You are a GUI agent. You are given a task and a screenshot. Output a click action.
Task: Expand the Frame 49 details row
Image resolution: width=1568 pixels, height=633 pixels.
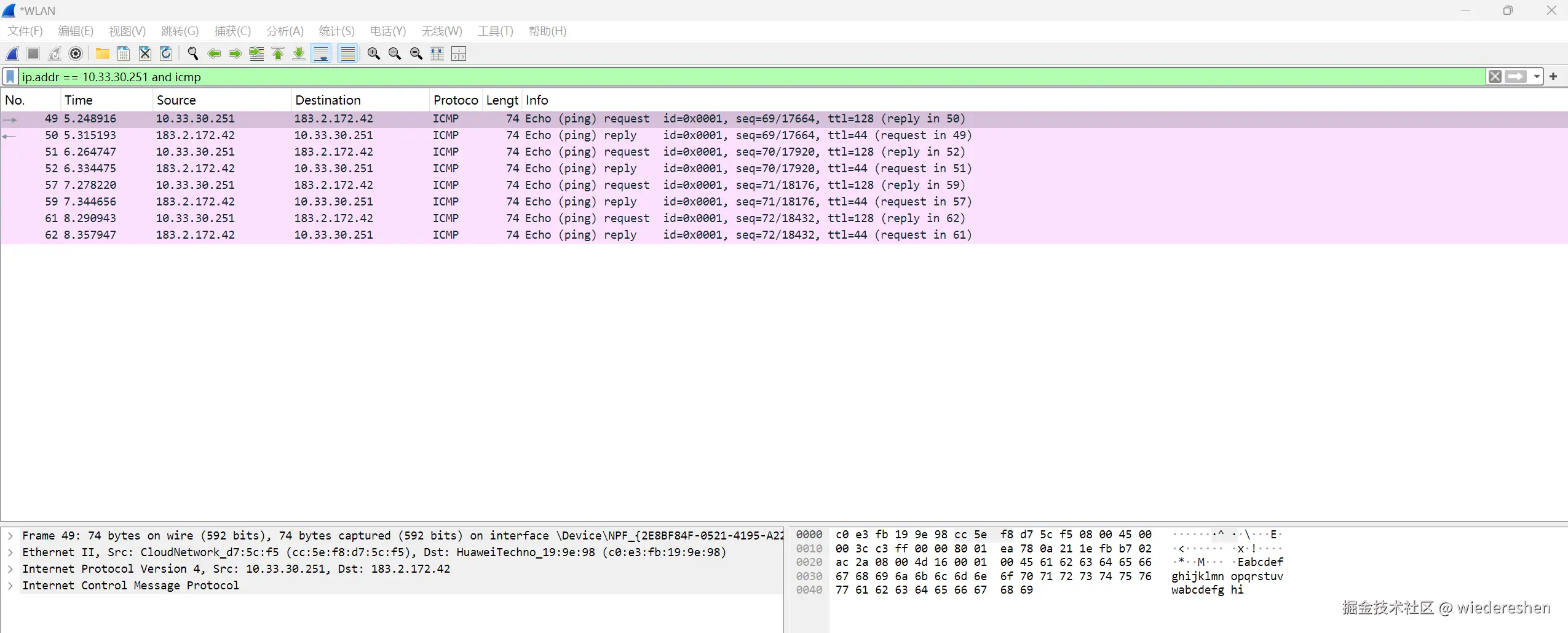10,536
